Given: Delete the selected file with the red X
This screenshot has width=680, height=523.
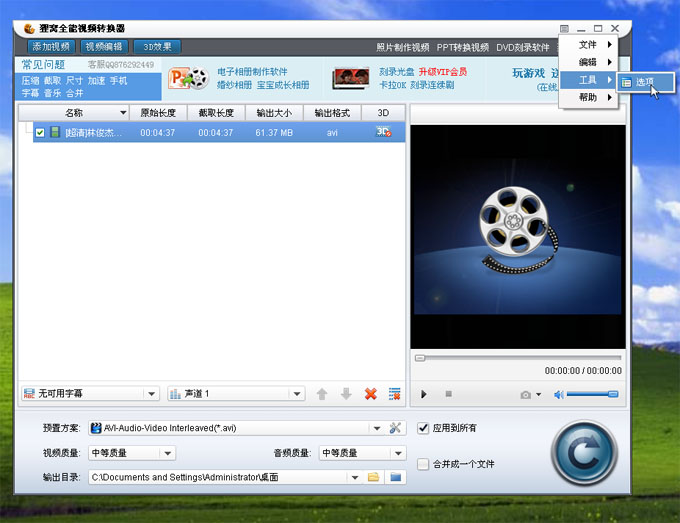Looking at the screenshot, I should pos(370,394).
